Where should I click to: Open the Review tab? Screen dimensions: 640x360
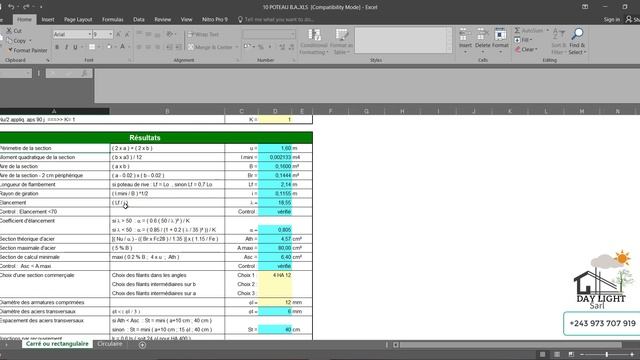point(162,19)
